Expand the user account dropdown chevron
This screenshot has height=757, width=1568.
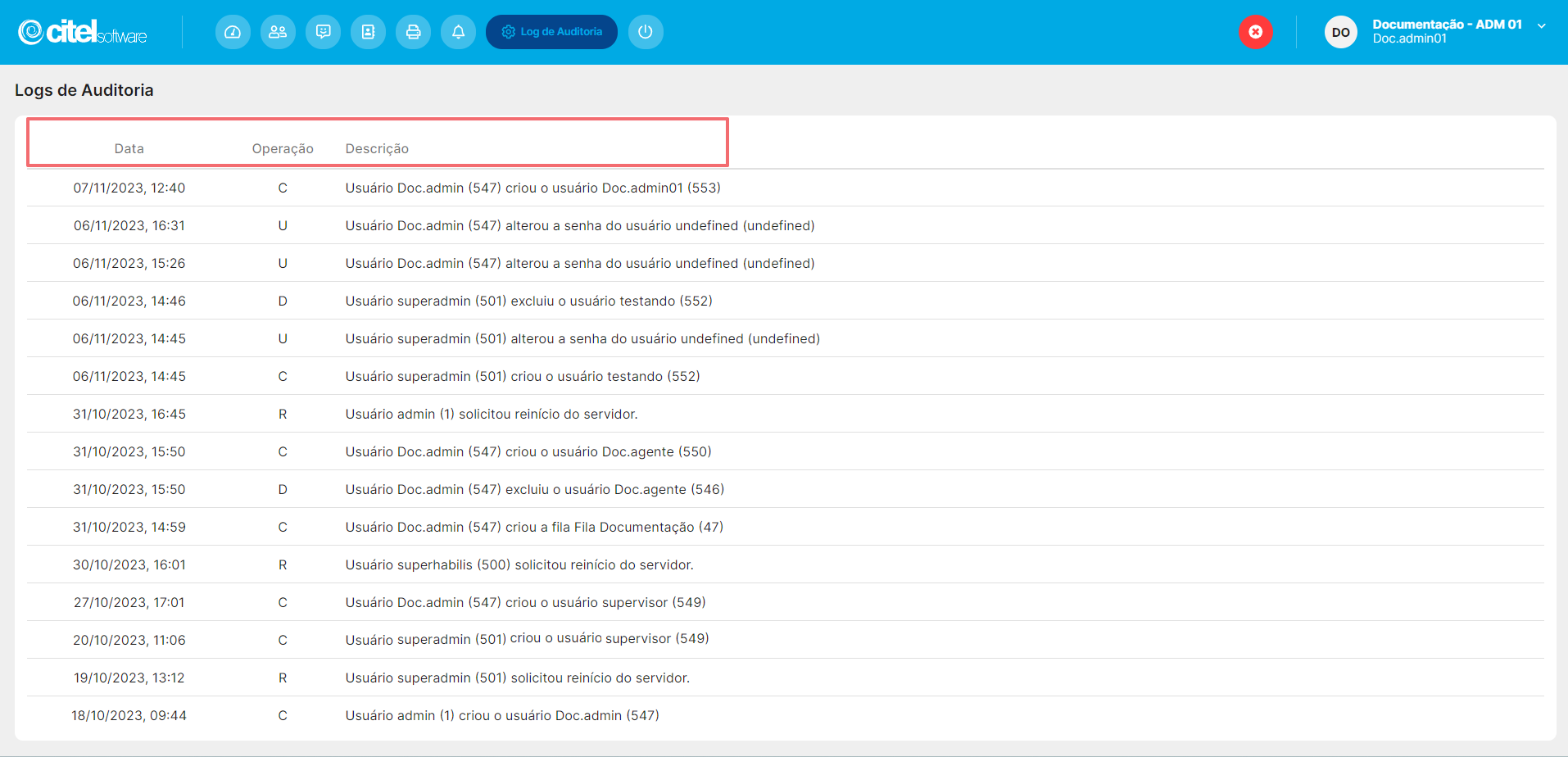pyautogui.click(x=1541, y=26)
